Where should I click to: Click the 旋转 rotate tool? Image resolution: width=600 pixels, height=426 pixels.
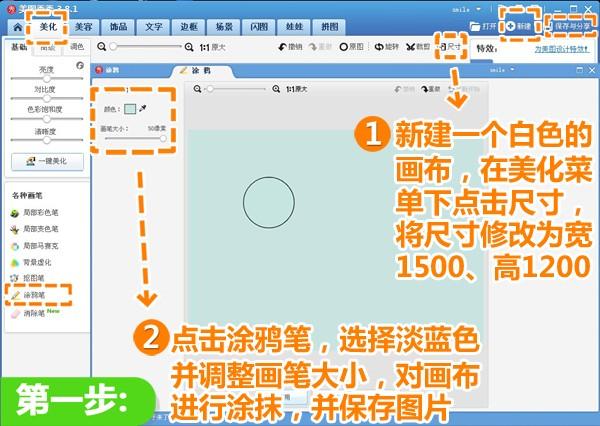coord(387,47)
